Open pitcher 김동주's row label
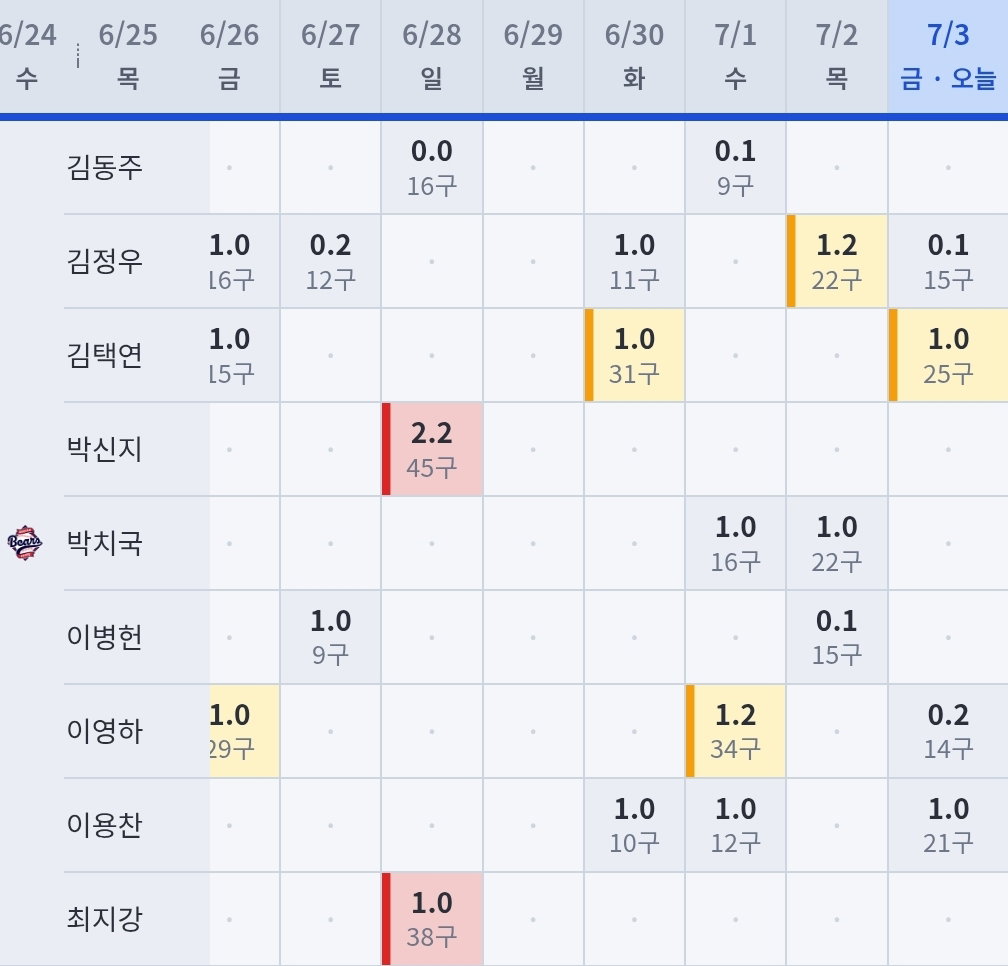Screen dimensions: 1008x966 [x=104, y=168]
